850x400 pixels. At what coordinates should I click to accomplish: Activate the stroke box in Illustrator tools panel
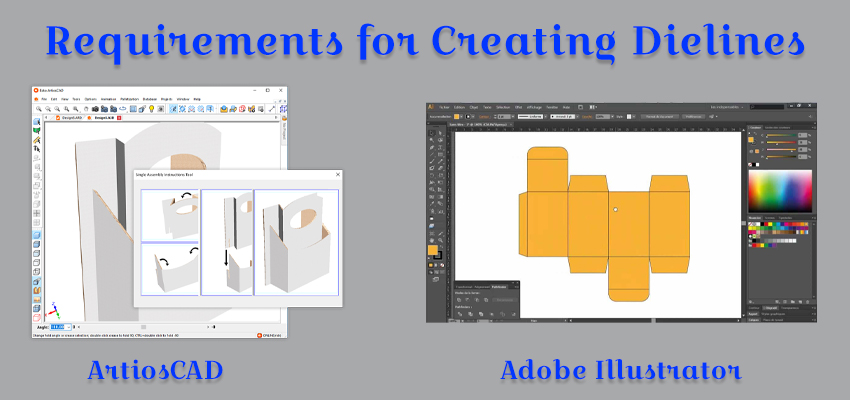pos(438,255)
